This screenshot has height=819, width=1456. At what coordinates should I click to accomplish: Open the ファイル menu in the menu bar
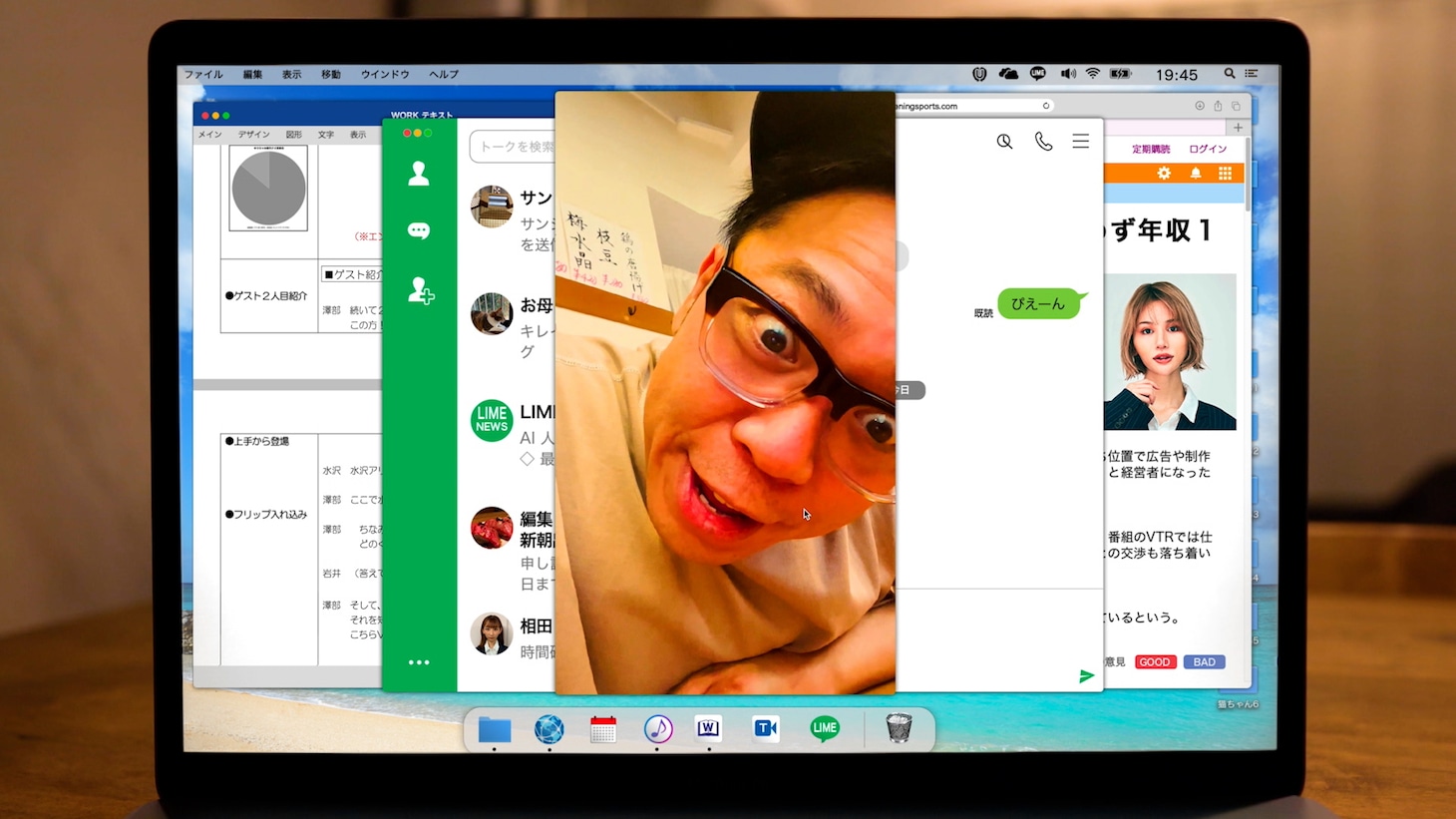tap(203, 75)
